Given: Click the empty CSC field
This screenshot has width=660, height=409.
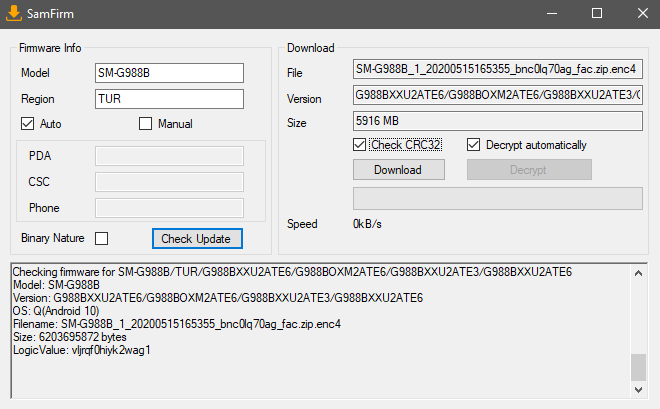Looking at the screenshot, I should click(x=169, y=182).
